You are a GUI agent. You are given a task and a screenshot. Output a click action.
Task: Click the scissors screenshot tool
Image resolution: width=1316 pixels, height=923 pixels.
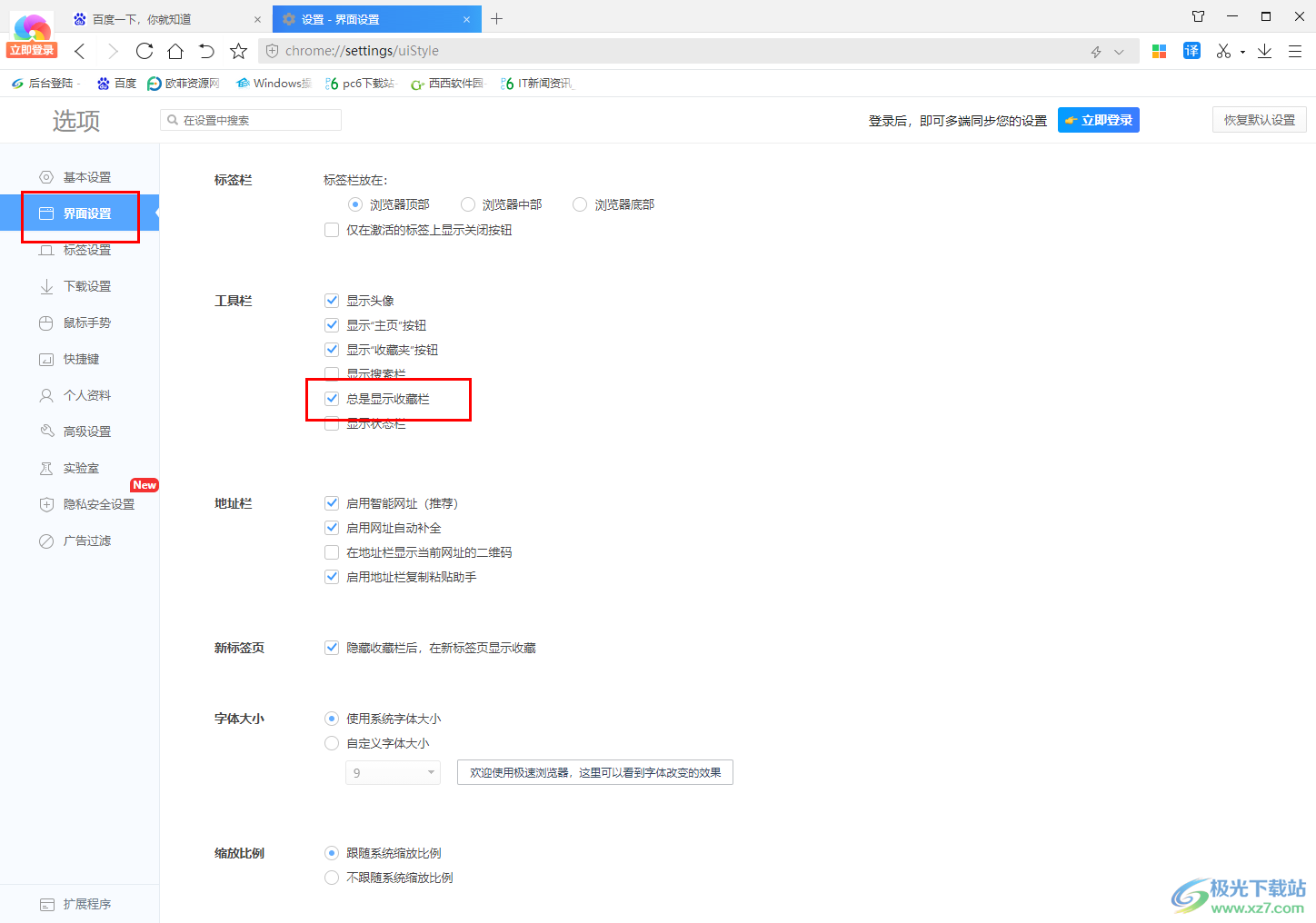(1223, 51)
